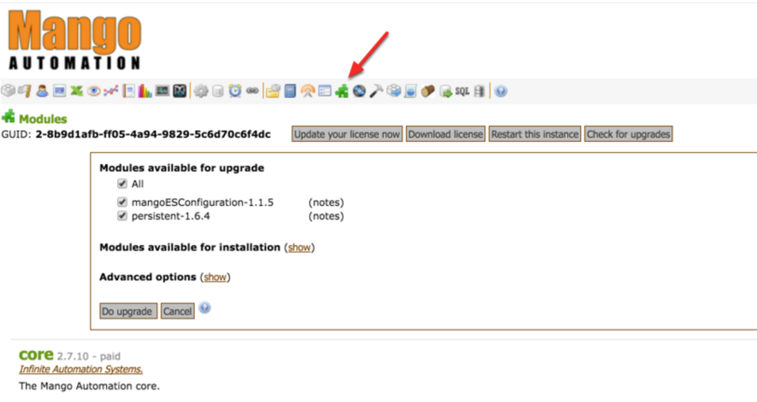This screenshot has width=757, height=402.
Task: Click 'The Mango Automation core.' description
Action: point(89,386)
